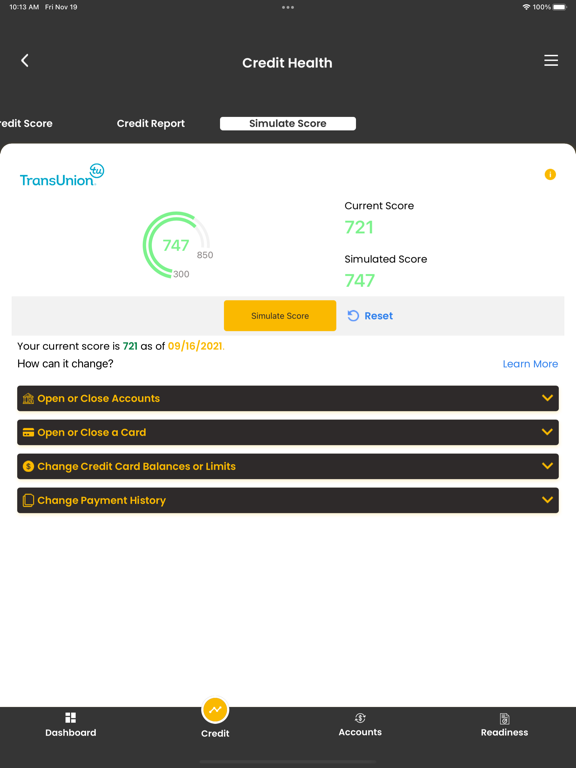Click the date 09/16/2021

click(x=195, y=346)
